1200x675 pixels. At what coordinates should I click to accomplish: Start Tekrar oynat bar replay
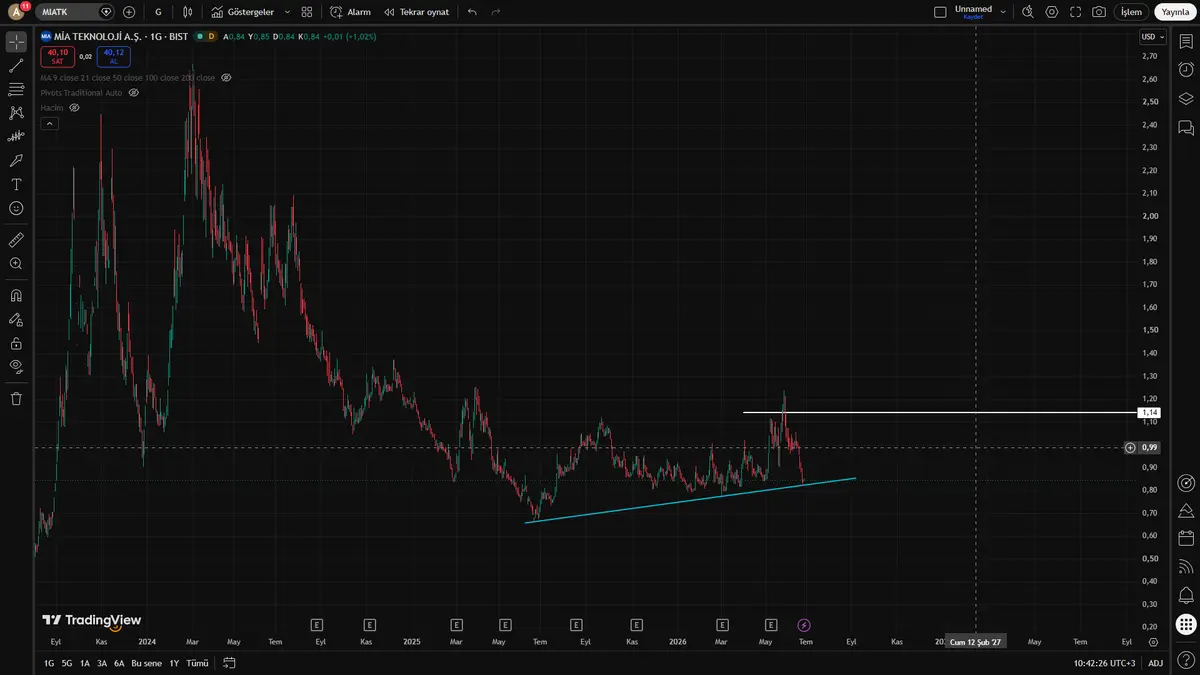(417, 12)
